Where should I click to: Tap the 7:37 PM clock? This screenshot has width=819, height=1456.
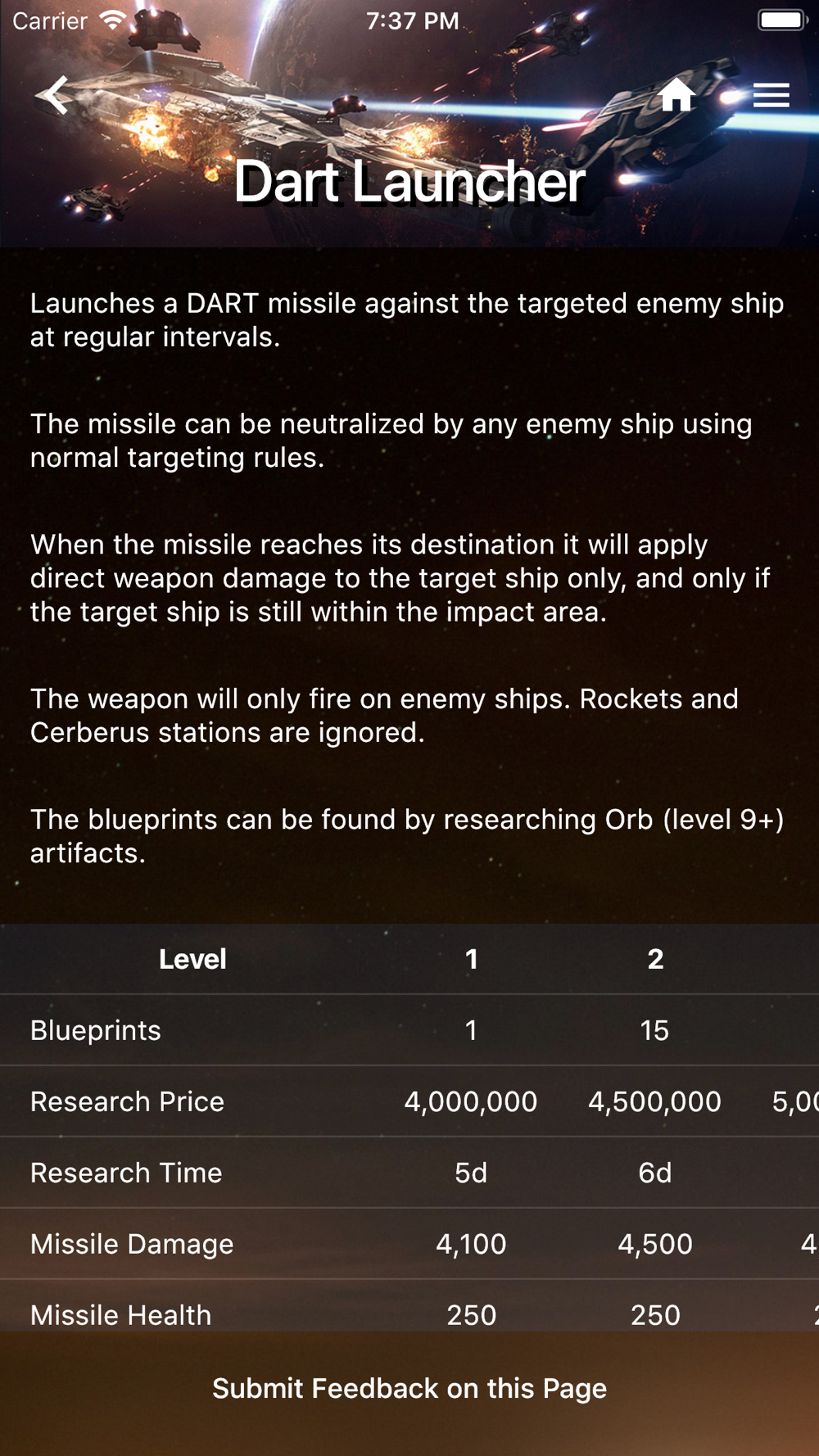point(413,20)
